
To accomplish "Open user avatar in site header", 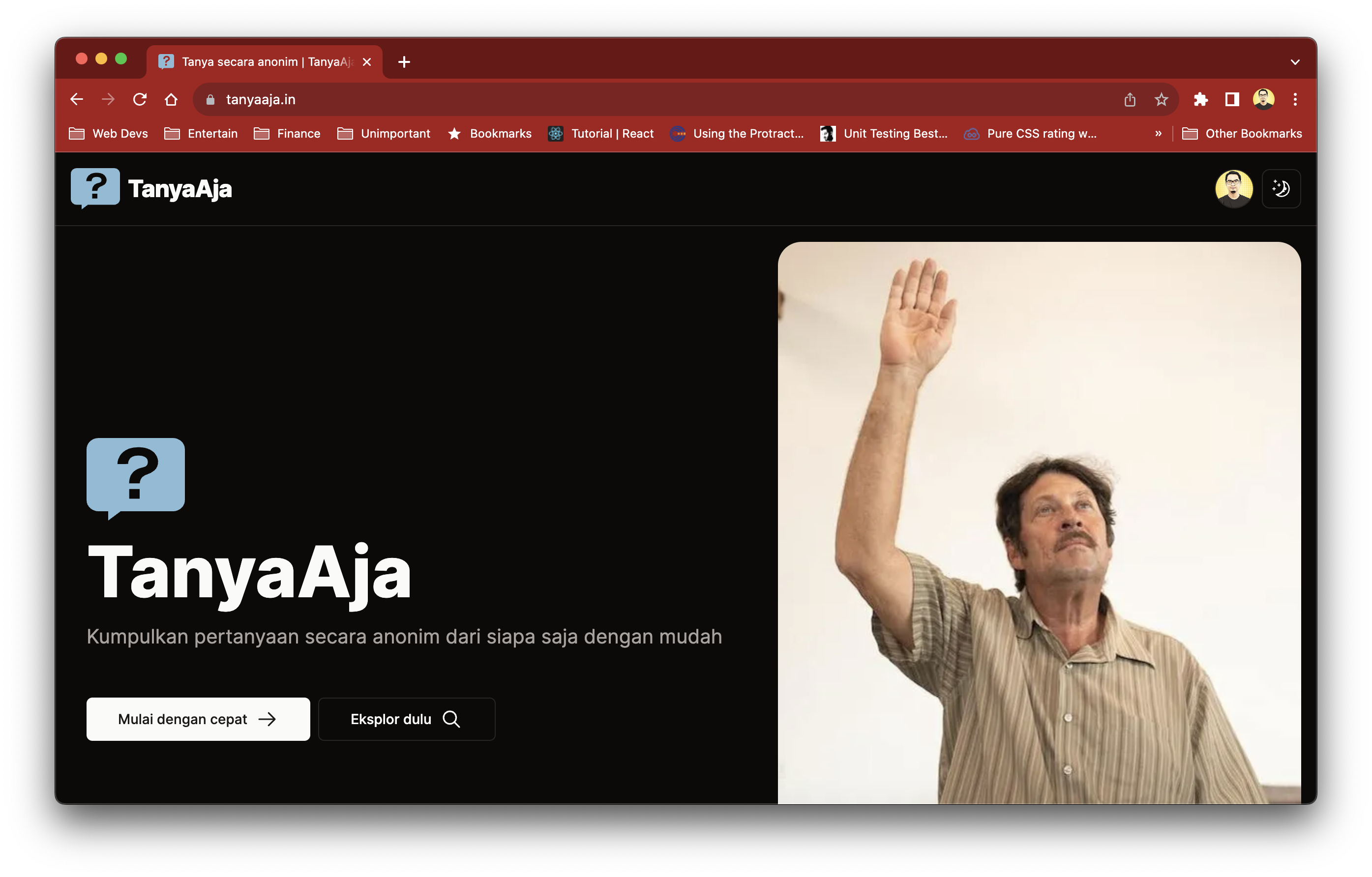I will tap(1233, 188).
